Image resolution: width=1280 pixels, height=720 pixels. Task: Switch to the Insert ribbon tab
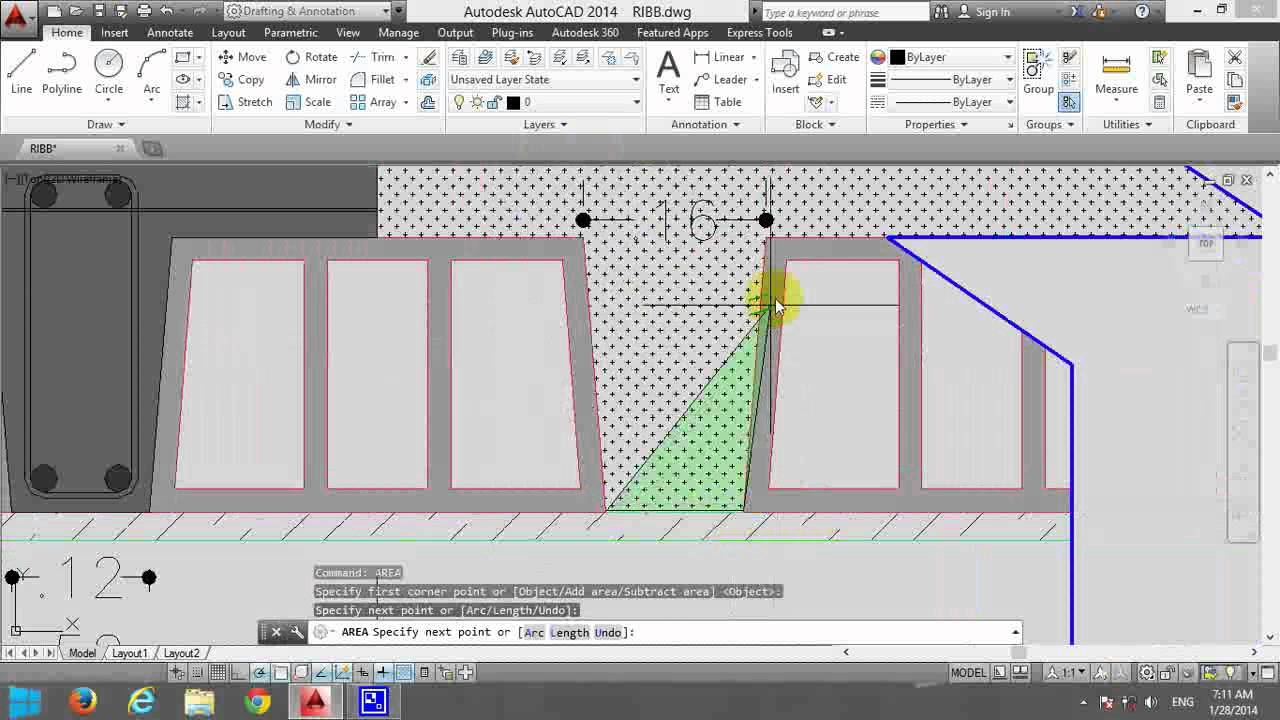pos(114,33)
